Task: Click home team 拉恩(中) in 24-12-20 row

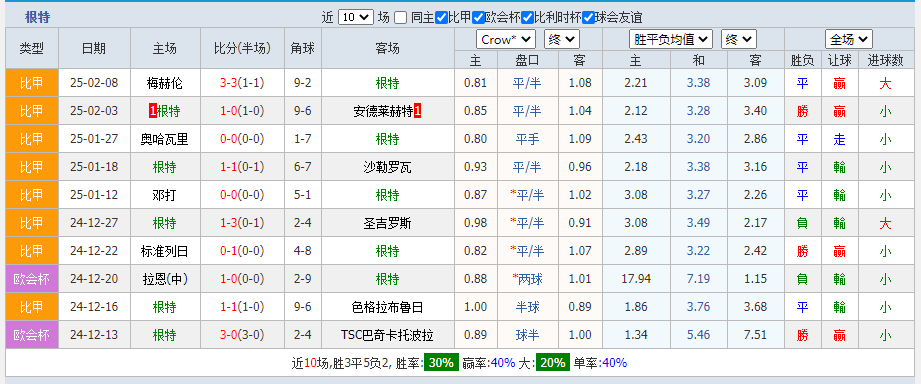Action: tap(164, 279)
